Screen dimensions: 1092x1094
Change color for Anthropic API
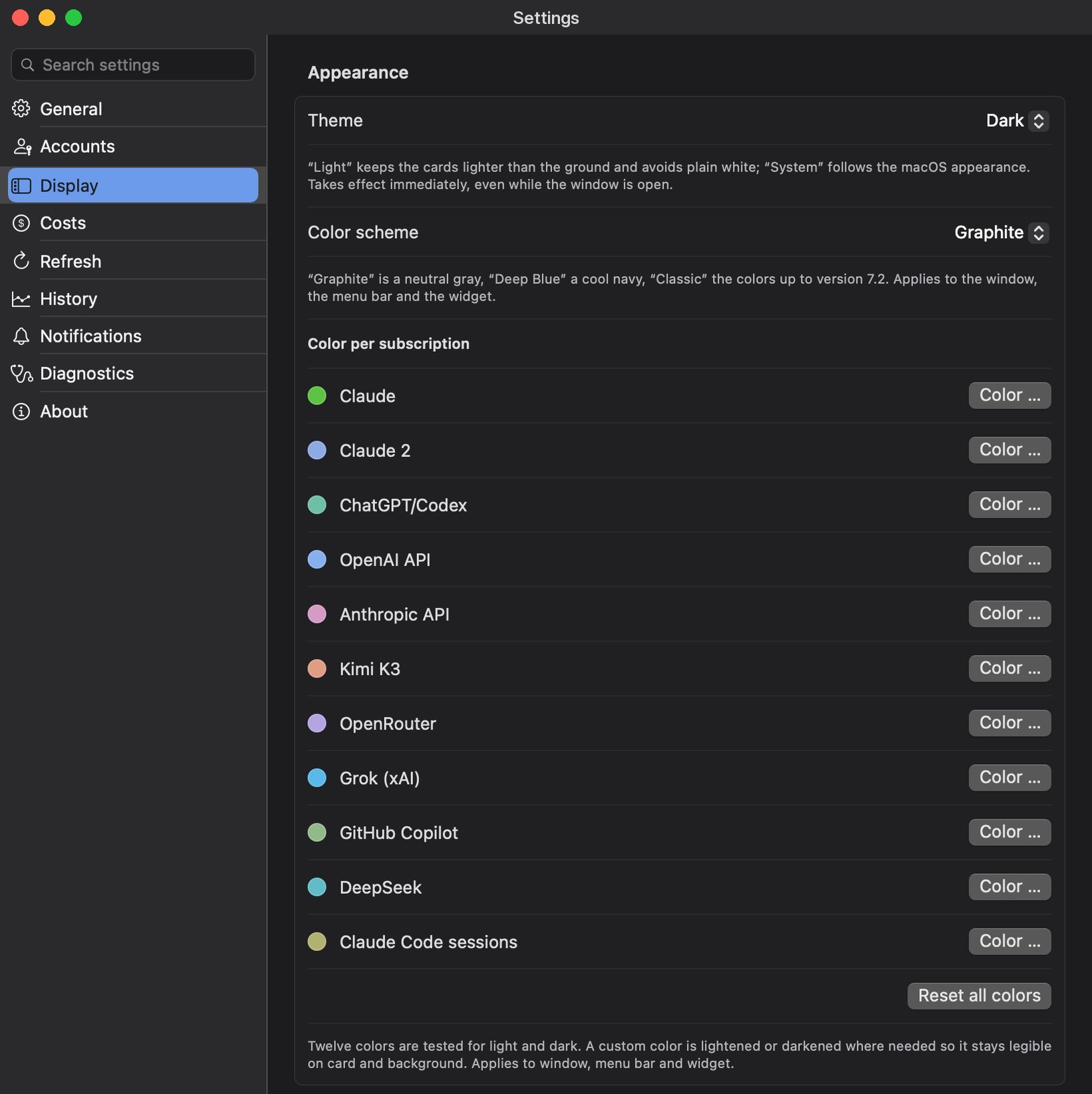pyautogui.click(x=1010, y=613)
